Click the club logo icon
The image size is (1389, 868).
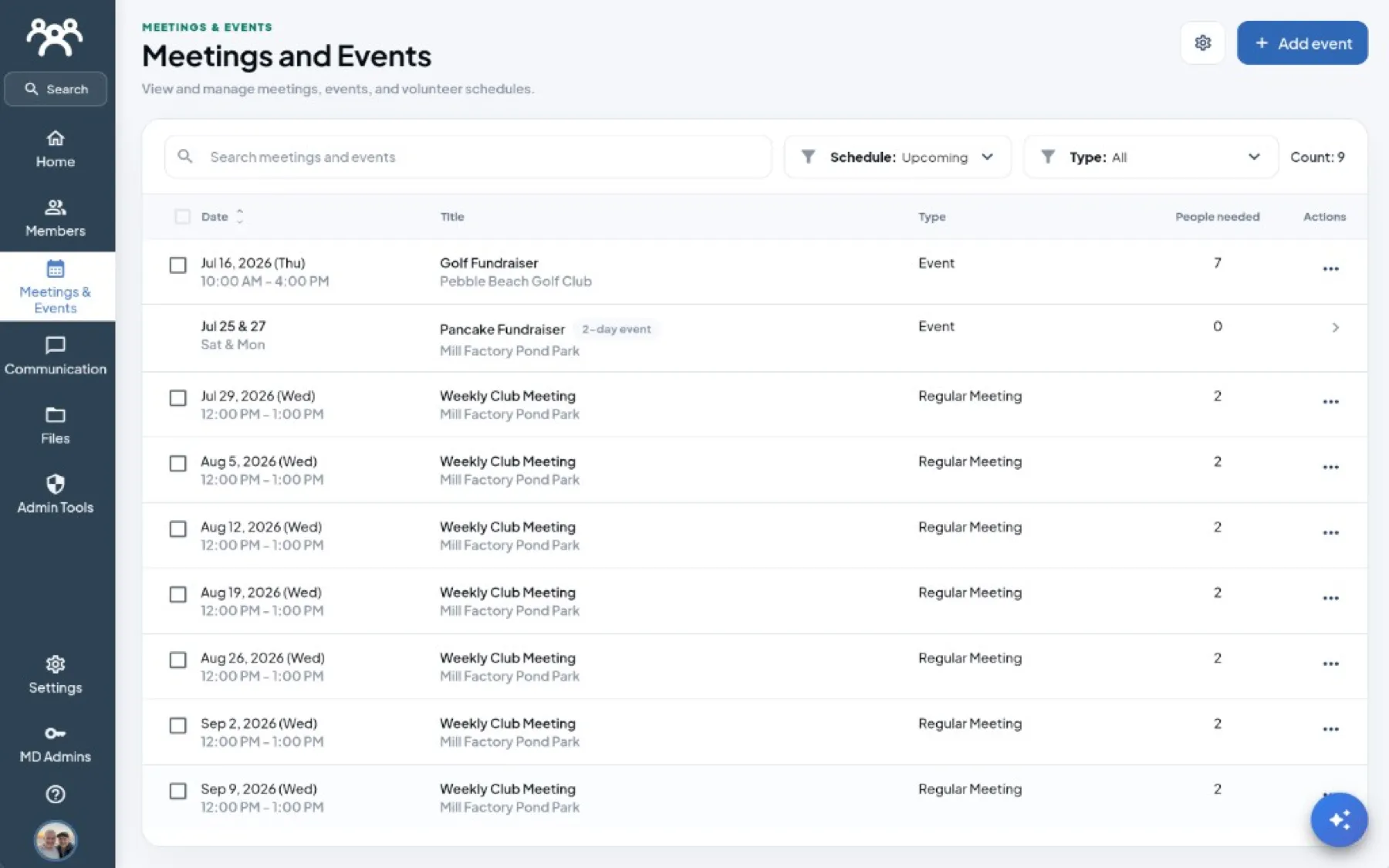55,36
